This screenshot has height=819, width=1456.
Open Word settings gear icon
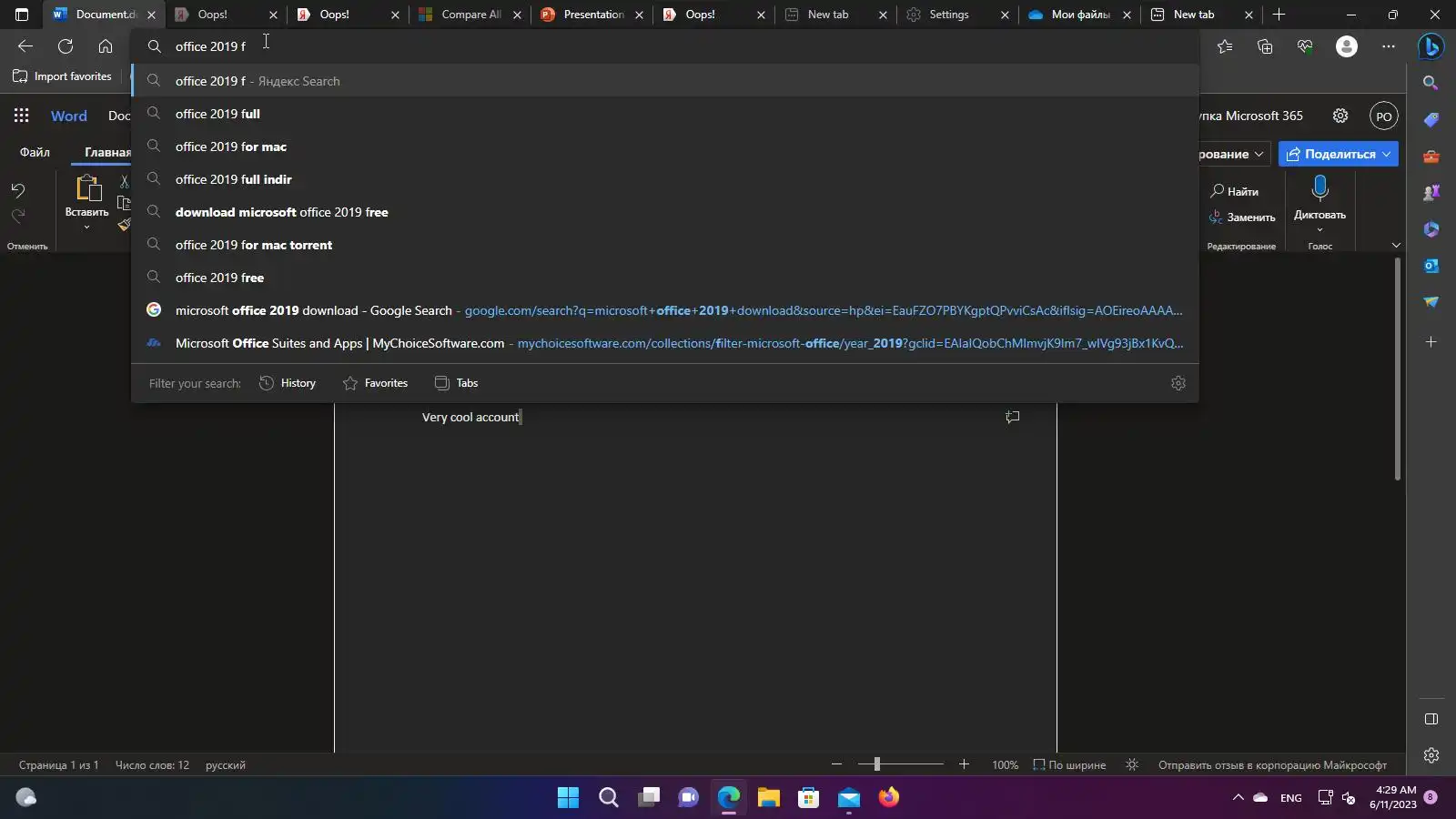tap(1340, 116)
